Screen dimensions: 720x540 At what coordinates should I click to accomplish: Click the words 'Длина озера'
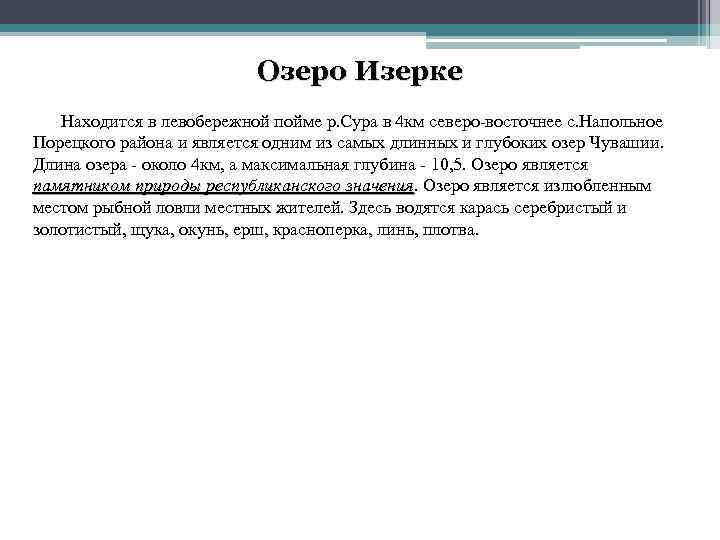coord(80,165)
